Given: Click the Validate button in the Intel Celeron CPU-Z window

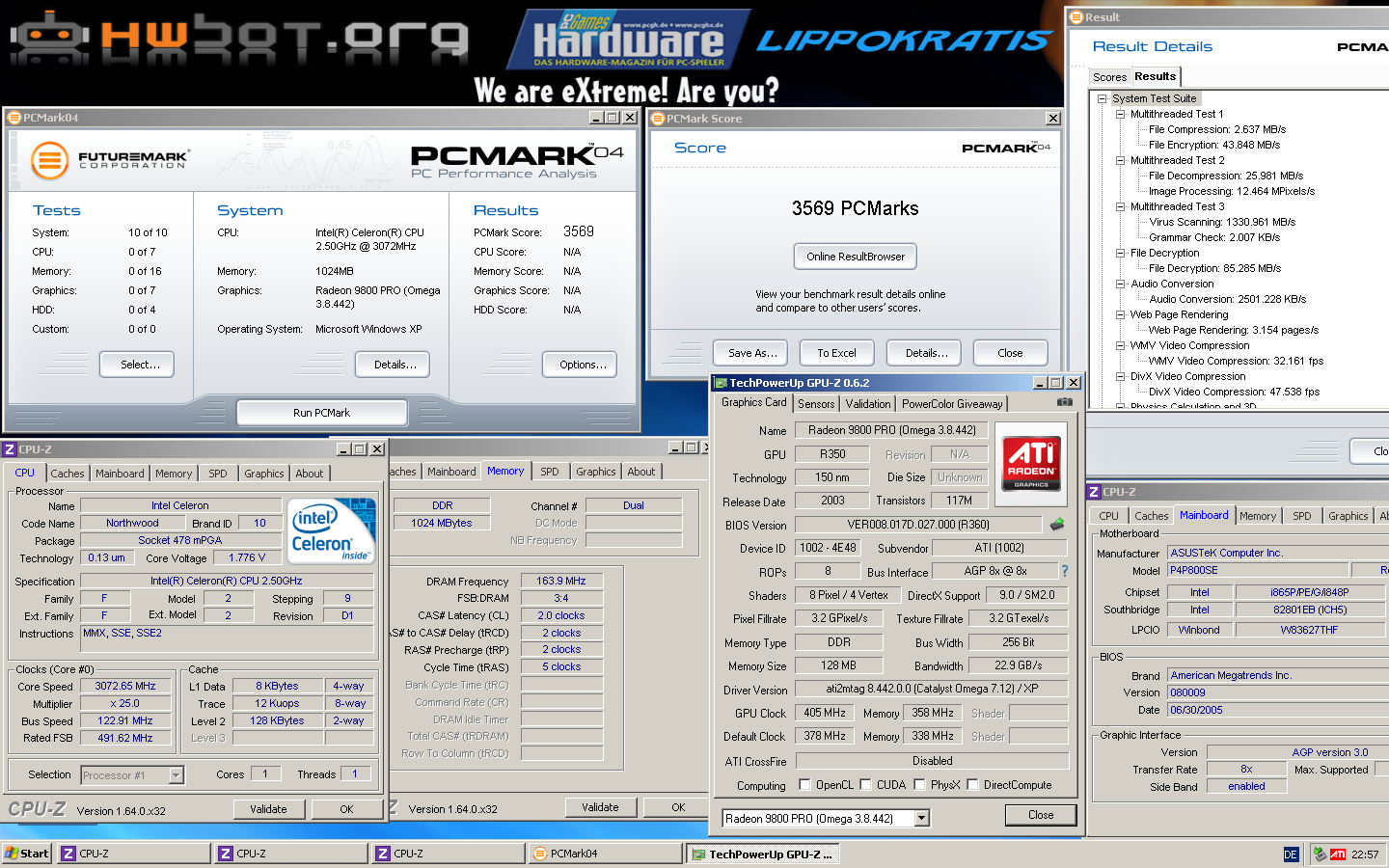Looking at the screenshot, I should [x=268, y=809].
